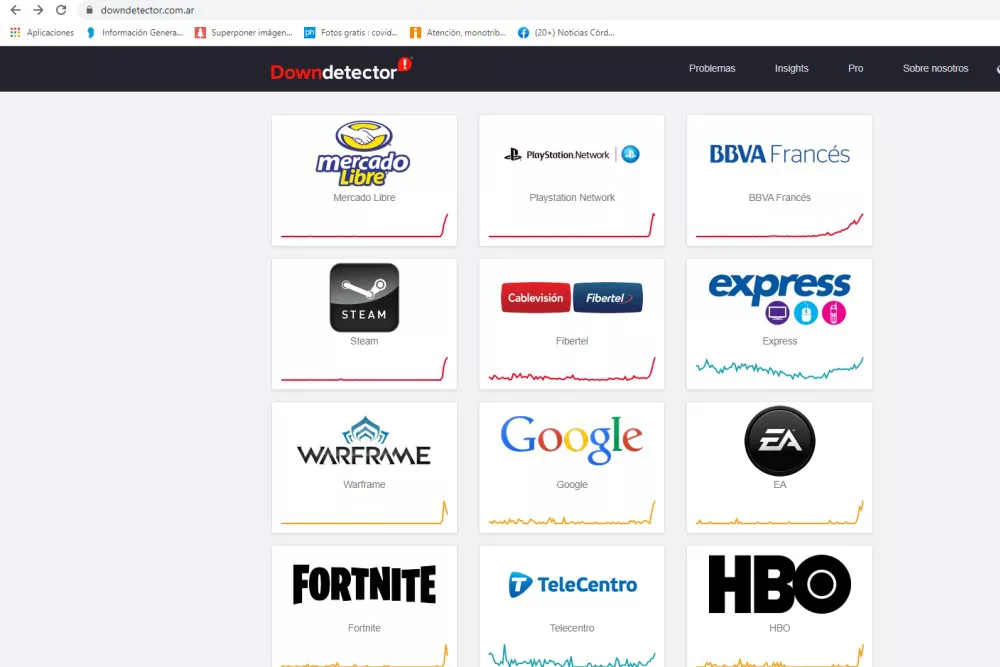Click the browser forward arrow
Screen dimensions: 1000x667
38,10
